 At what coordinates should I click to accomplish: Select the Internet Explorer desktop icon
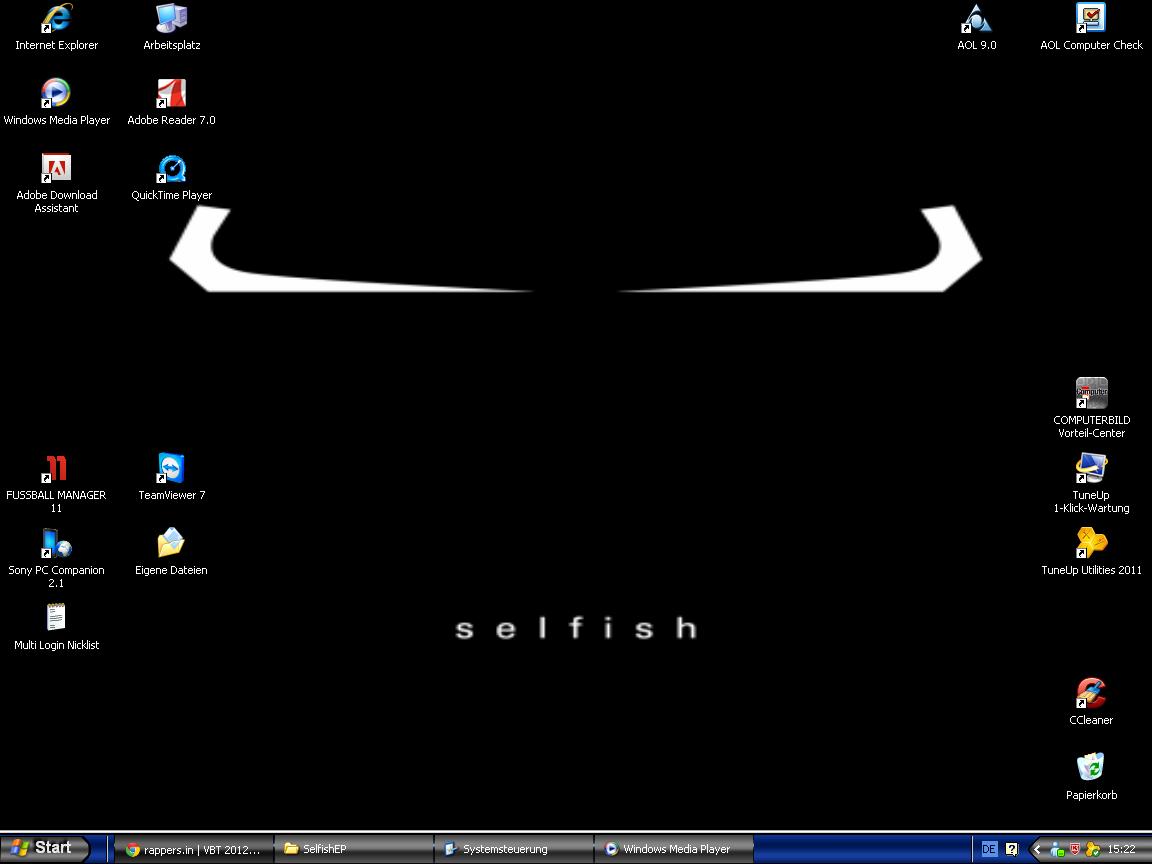(x=56, y=19)
